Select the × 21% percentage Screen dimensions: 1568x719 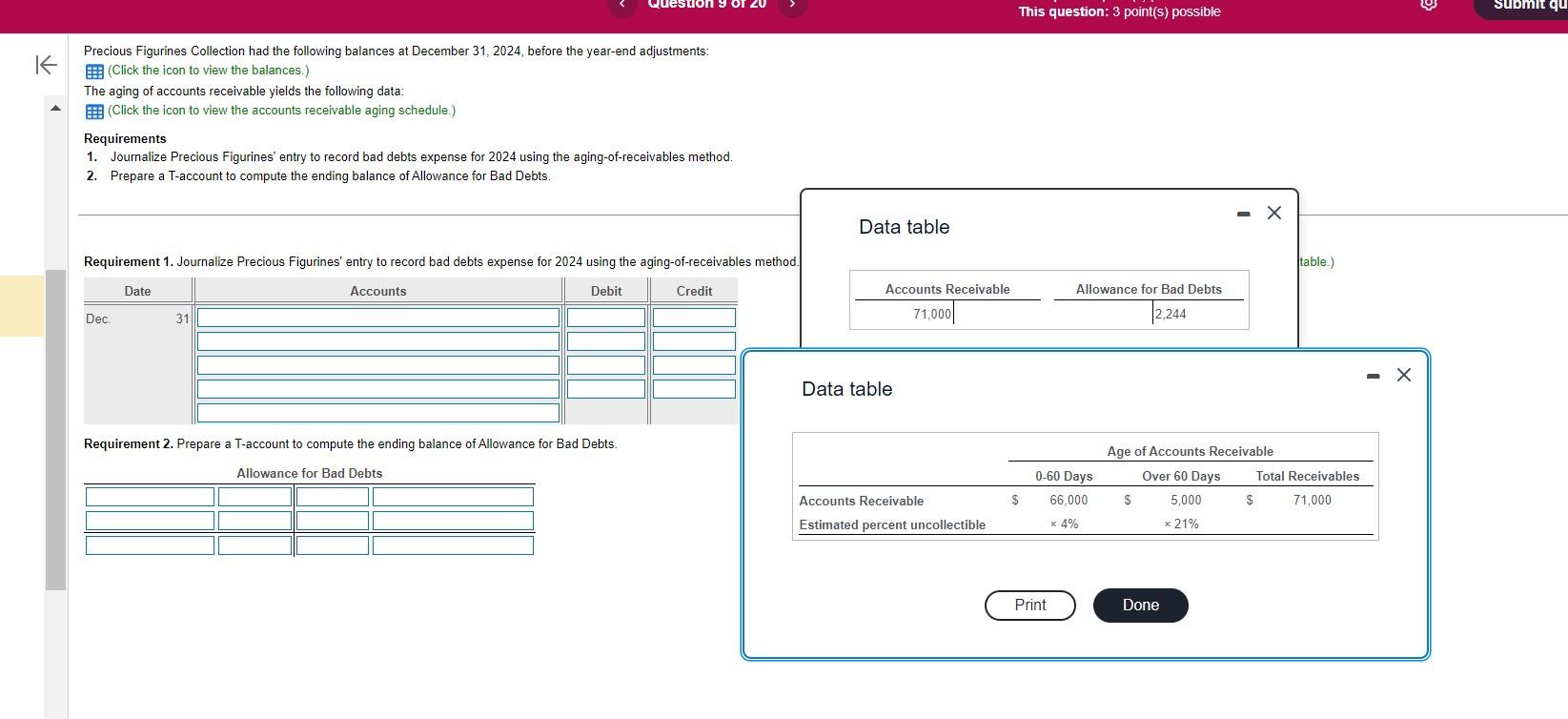(x=1182, y=524)
